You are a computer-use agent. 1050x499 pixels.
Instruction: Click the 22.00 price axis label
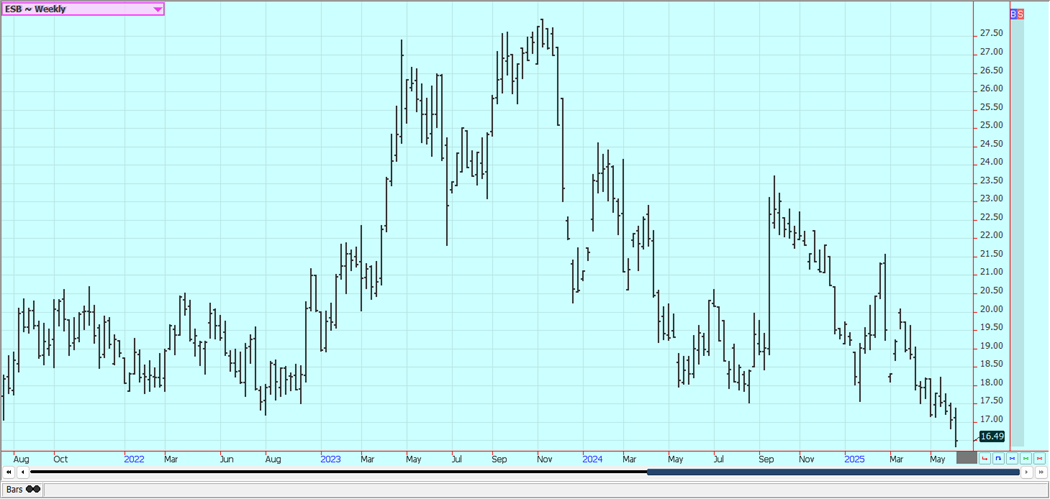(x=991, y=236)
